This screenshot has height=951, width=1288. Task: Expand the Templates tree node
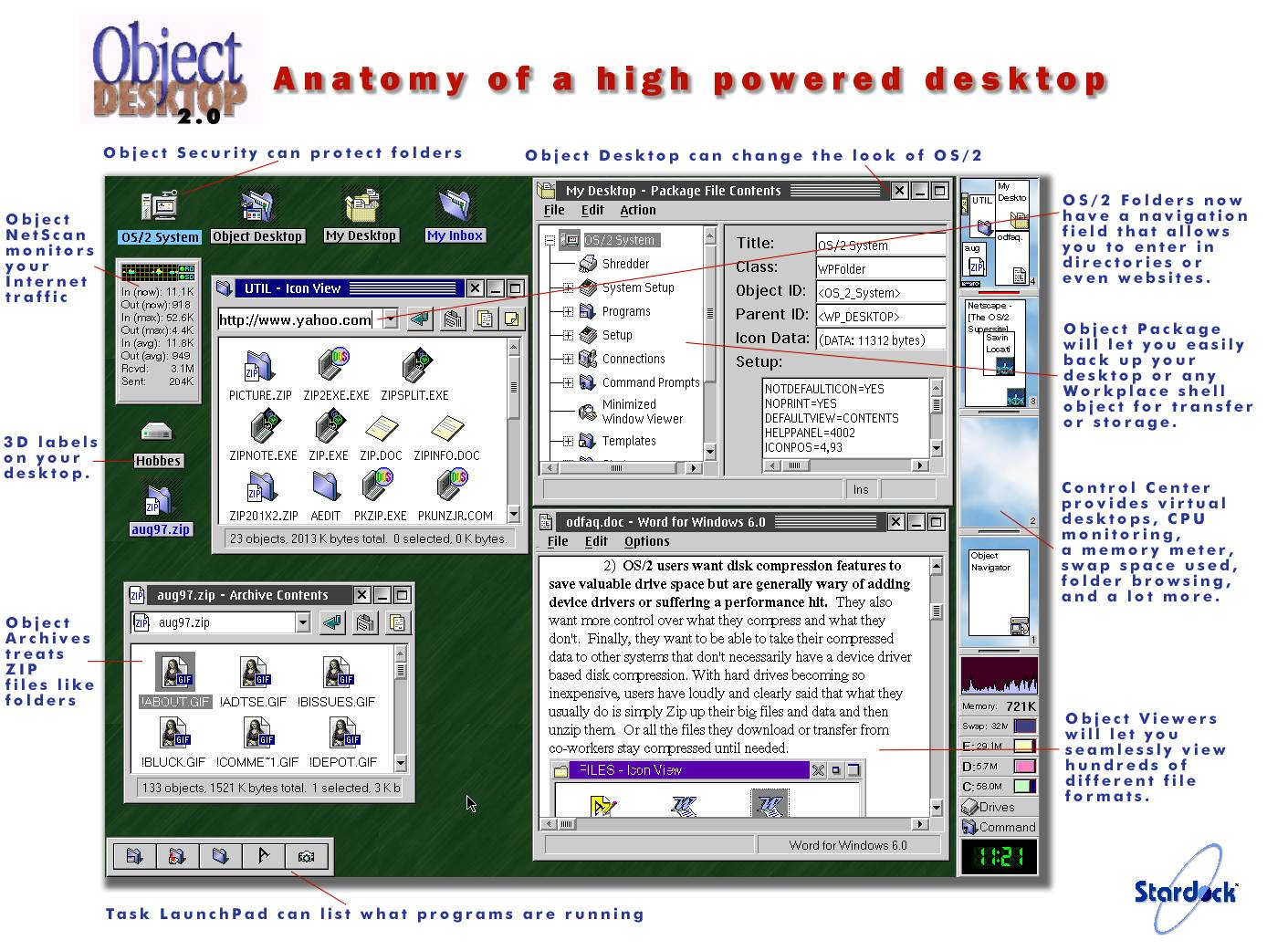click(568, 441)
